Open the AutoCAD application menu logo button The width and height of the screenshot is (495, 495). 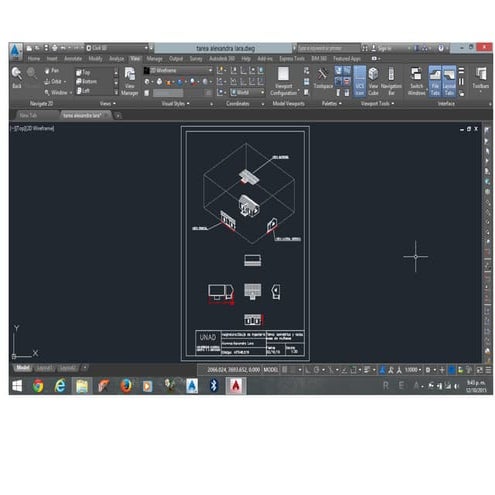15,51
